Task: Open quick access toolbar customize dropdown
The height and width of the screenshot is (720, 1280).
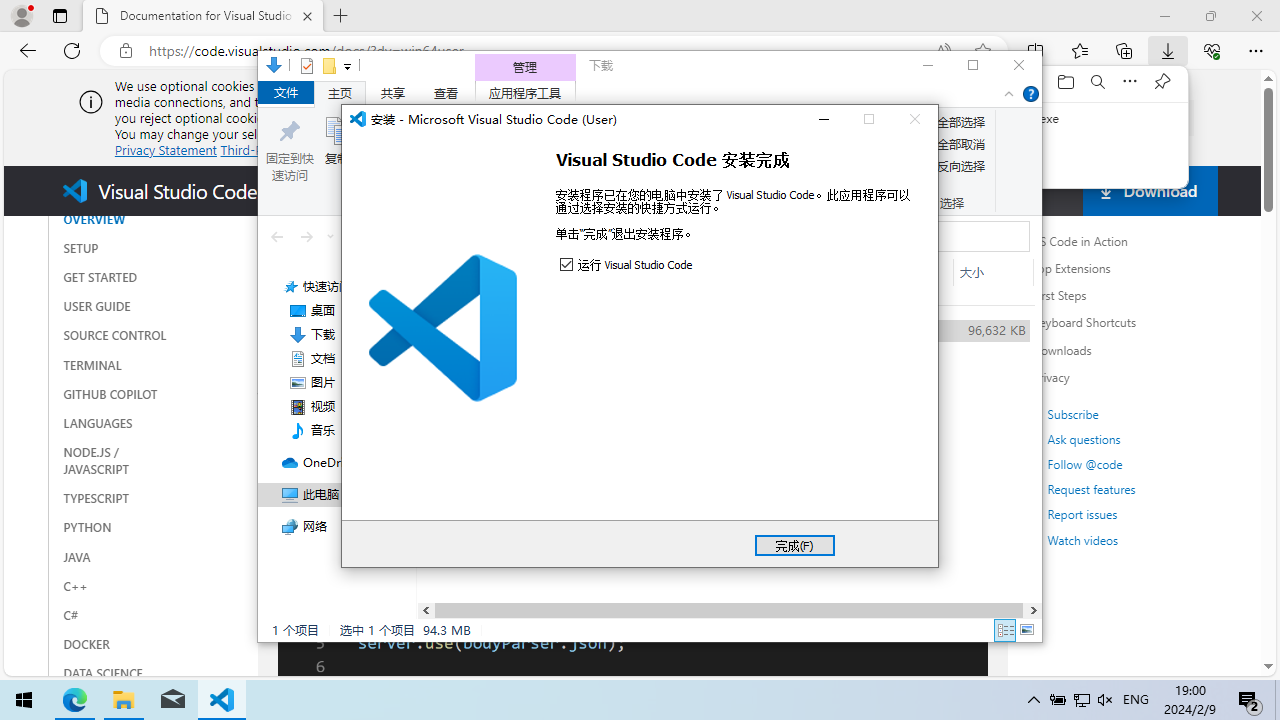Action: click(x=347, y=66)
